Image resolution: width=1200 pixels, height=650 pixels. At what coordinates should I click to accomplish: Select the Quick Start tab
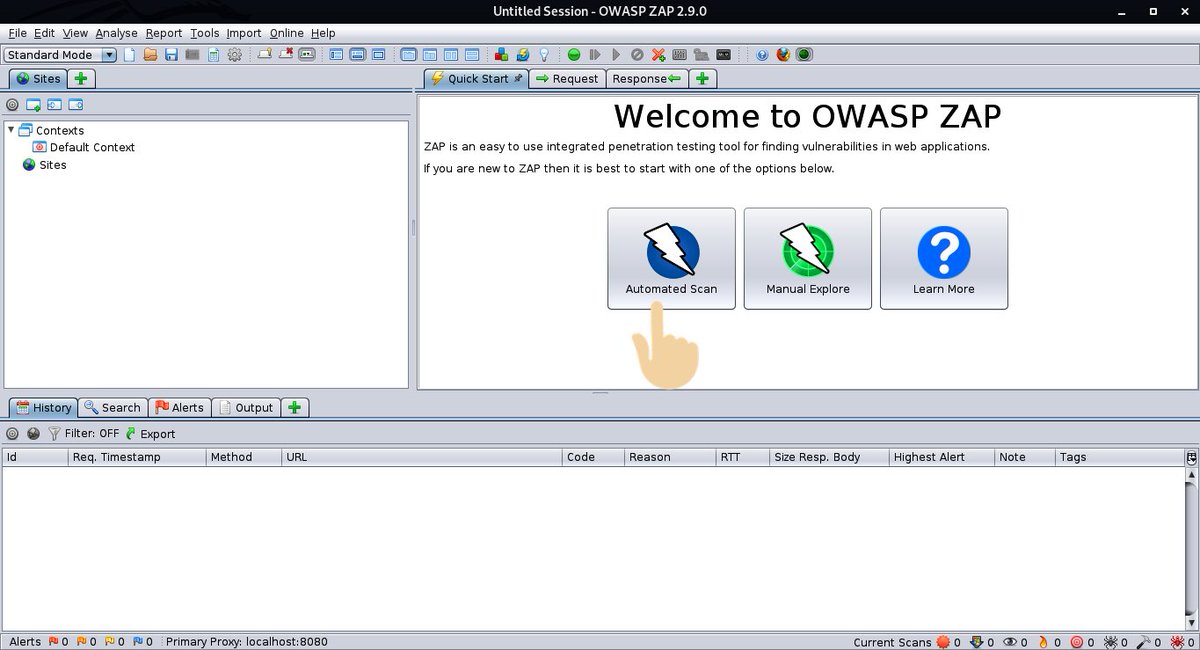tap(477, 78)
